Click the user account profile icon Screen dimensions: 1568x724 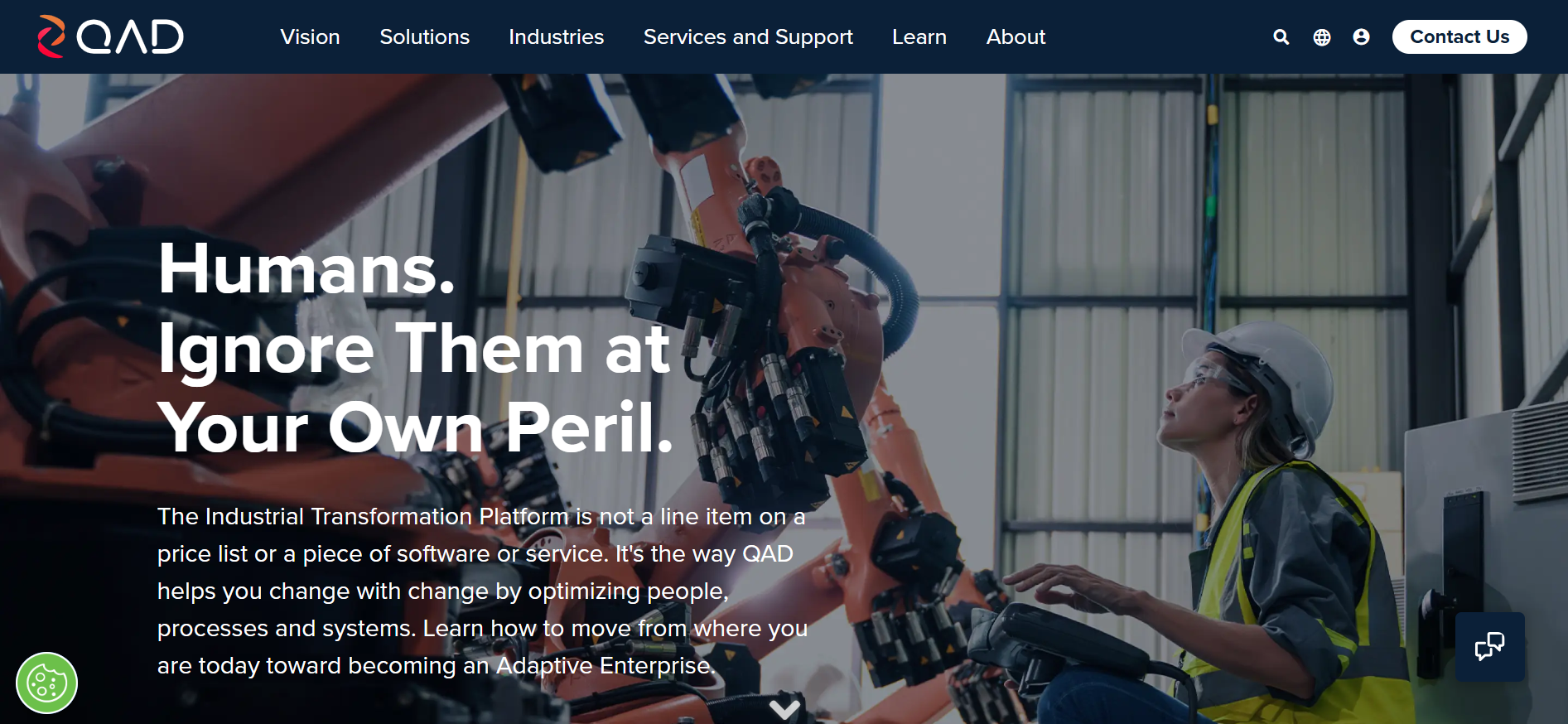(x=1361, y=37)
